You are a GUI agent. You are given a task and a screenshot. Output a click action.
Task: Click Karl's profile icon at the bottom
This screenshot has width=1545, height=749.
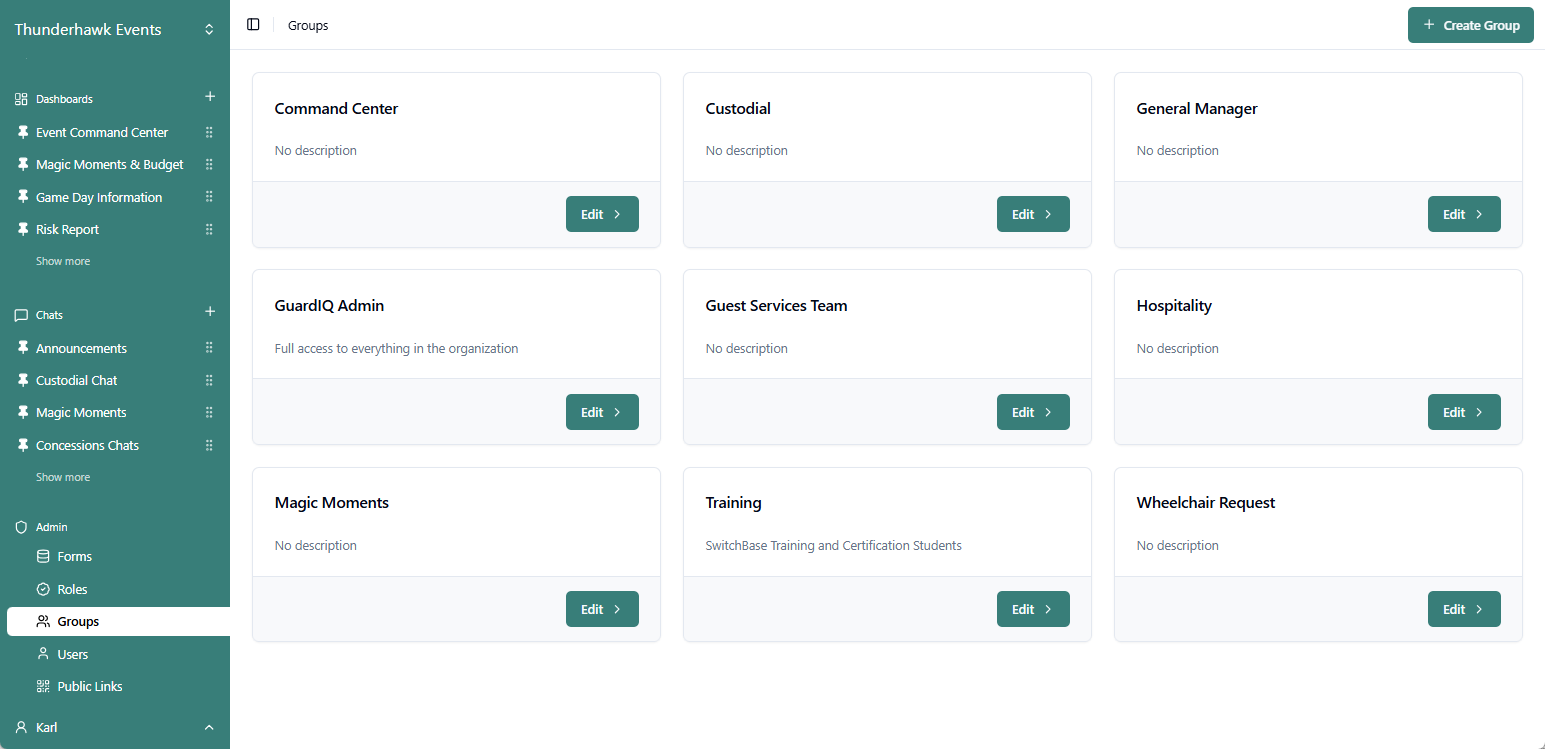pyautogui.click(x=21, y=727)
